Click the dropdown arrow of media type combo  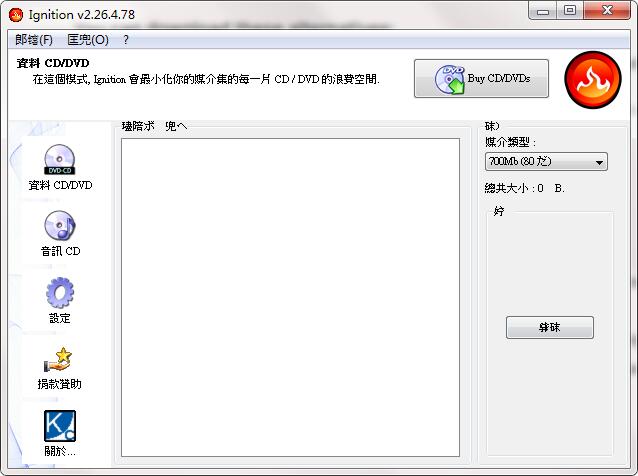pos(599,162)
